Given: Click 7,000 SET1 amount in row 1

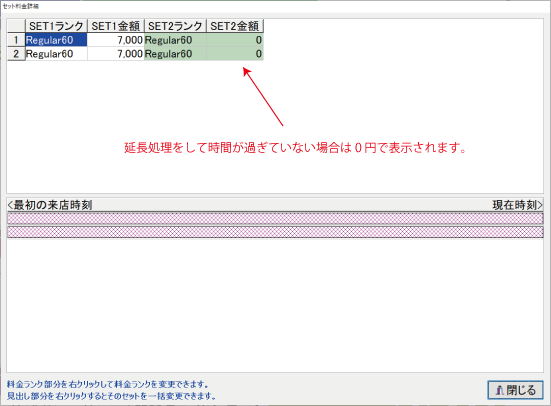Looking at the screenshot, I should (116, 40).
